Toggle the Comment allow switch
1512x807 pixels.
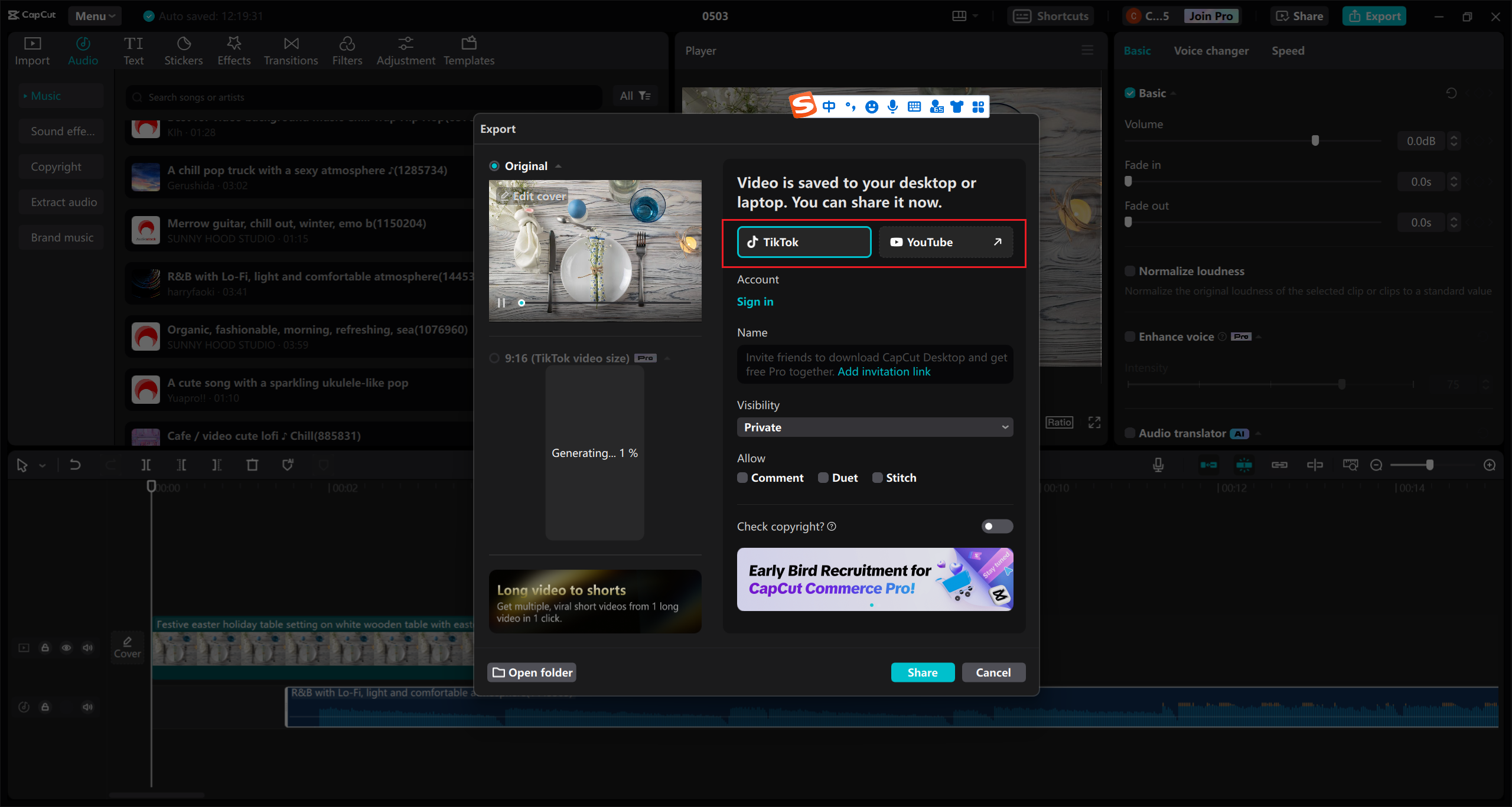742,478
